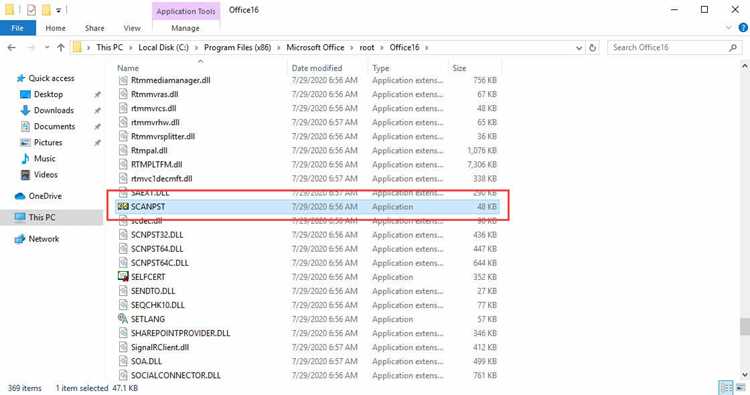Image resolution: width=750 pixels, height=395 pixels.
Task: Switch to large icons view in status bar
Action: pos(740,388)
